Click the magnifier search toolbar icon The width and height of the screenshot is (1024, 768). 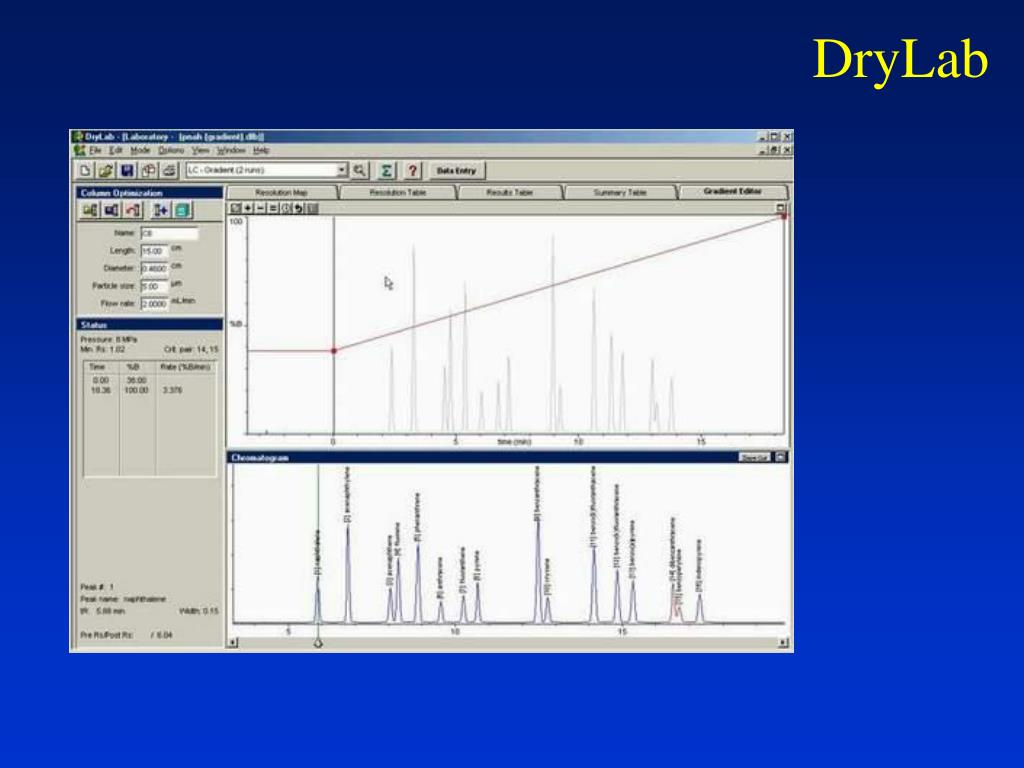pos(360,170)
